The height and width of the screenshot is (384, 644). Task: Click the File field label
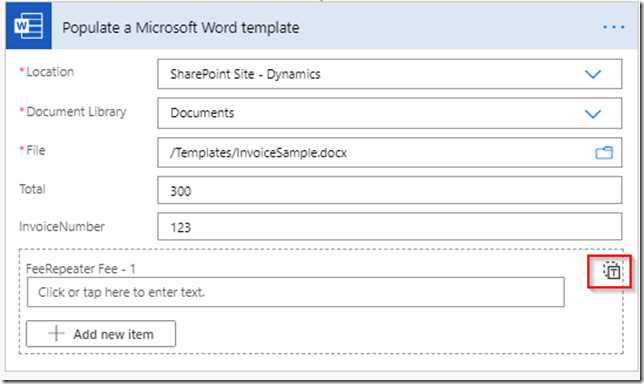coord(36,150)
